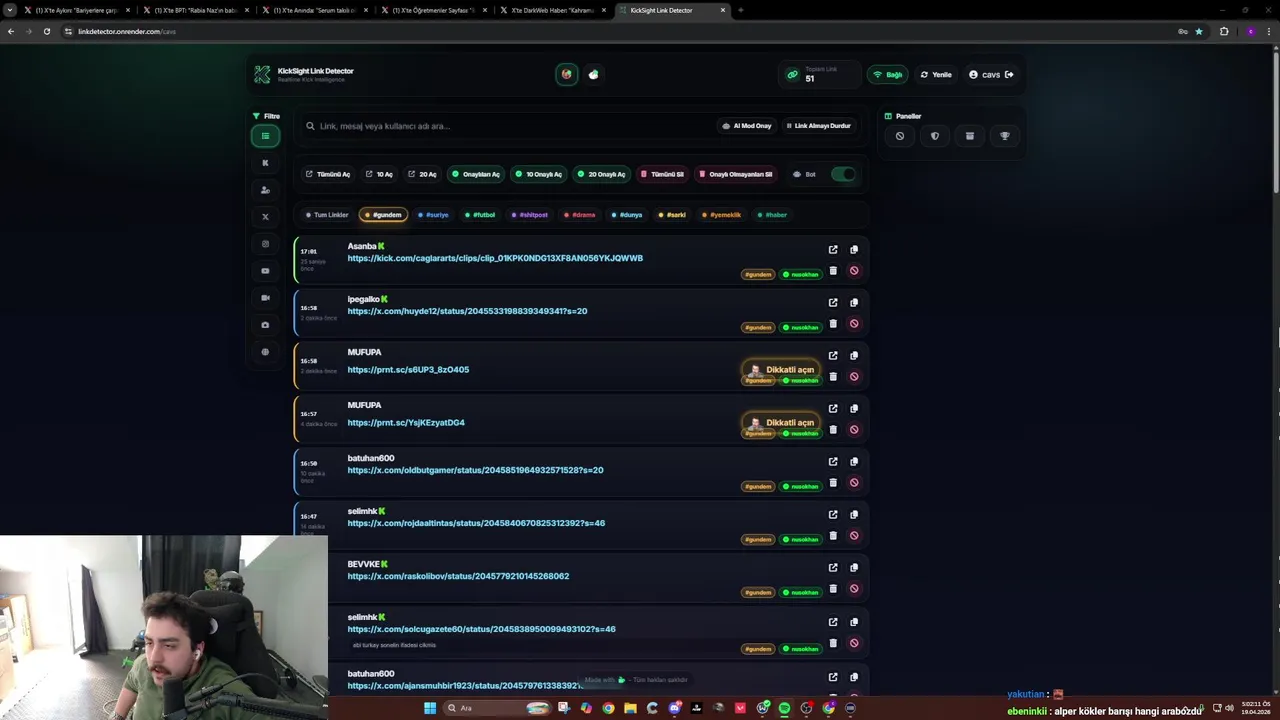This screenshot has width=1280, height=720.
Task: Click Onaylı Olmayanları Sil button
Action: 735,174
